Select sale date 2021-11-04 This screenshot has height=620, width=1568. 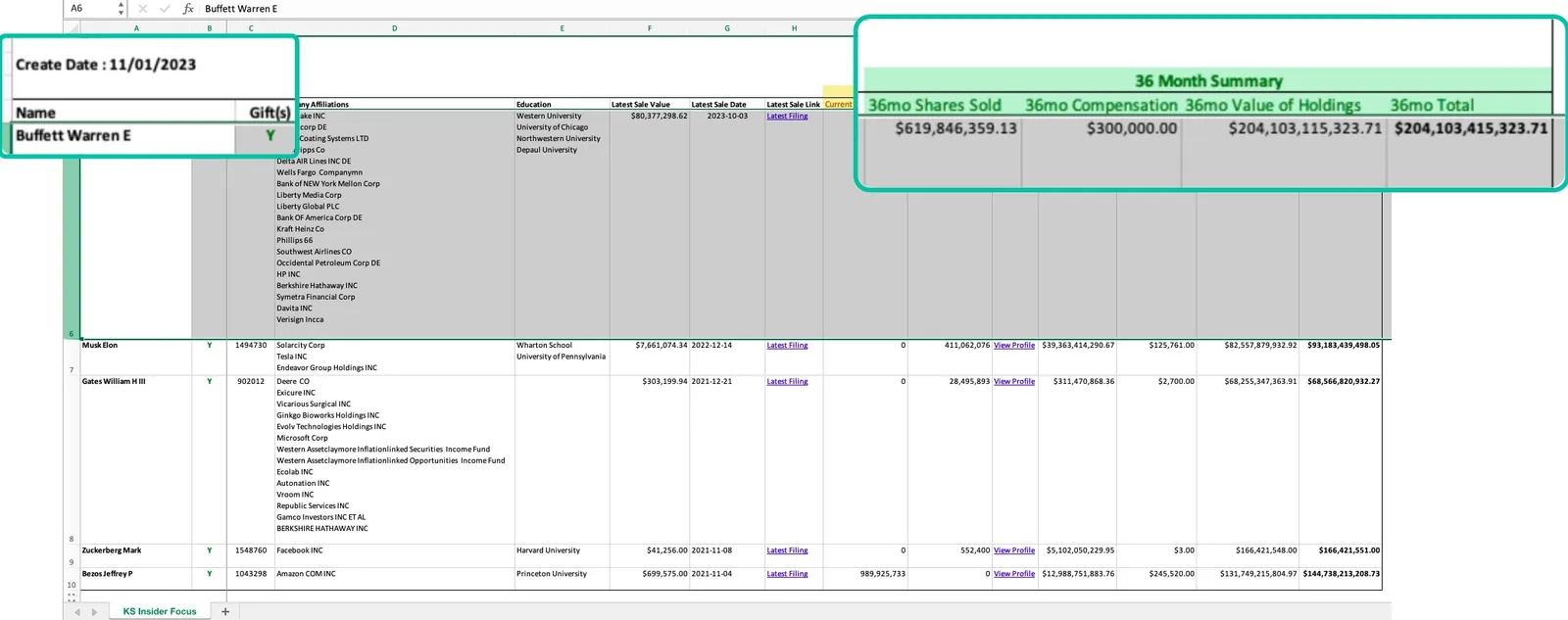tap(726, 579)
